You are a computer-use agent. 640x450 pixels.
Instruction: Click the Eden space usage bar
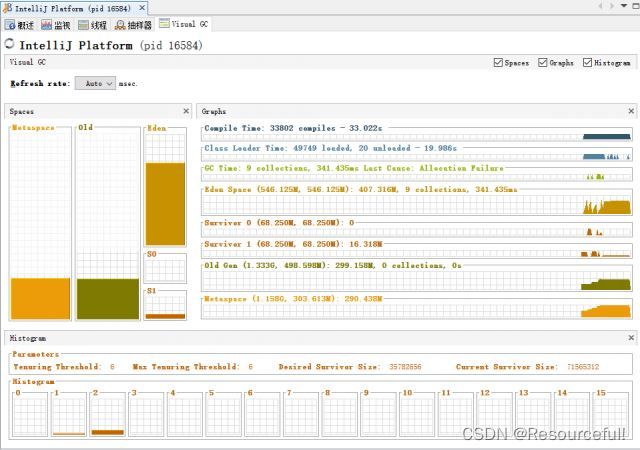[x=165, y=204]
